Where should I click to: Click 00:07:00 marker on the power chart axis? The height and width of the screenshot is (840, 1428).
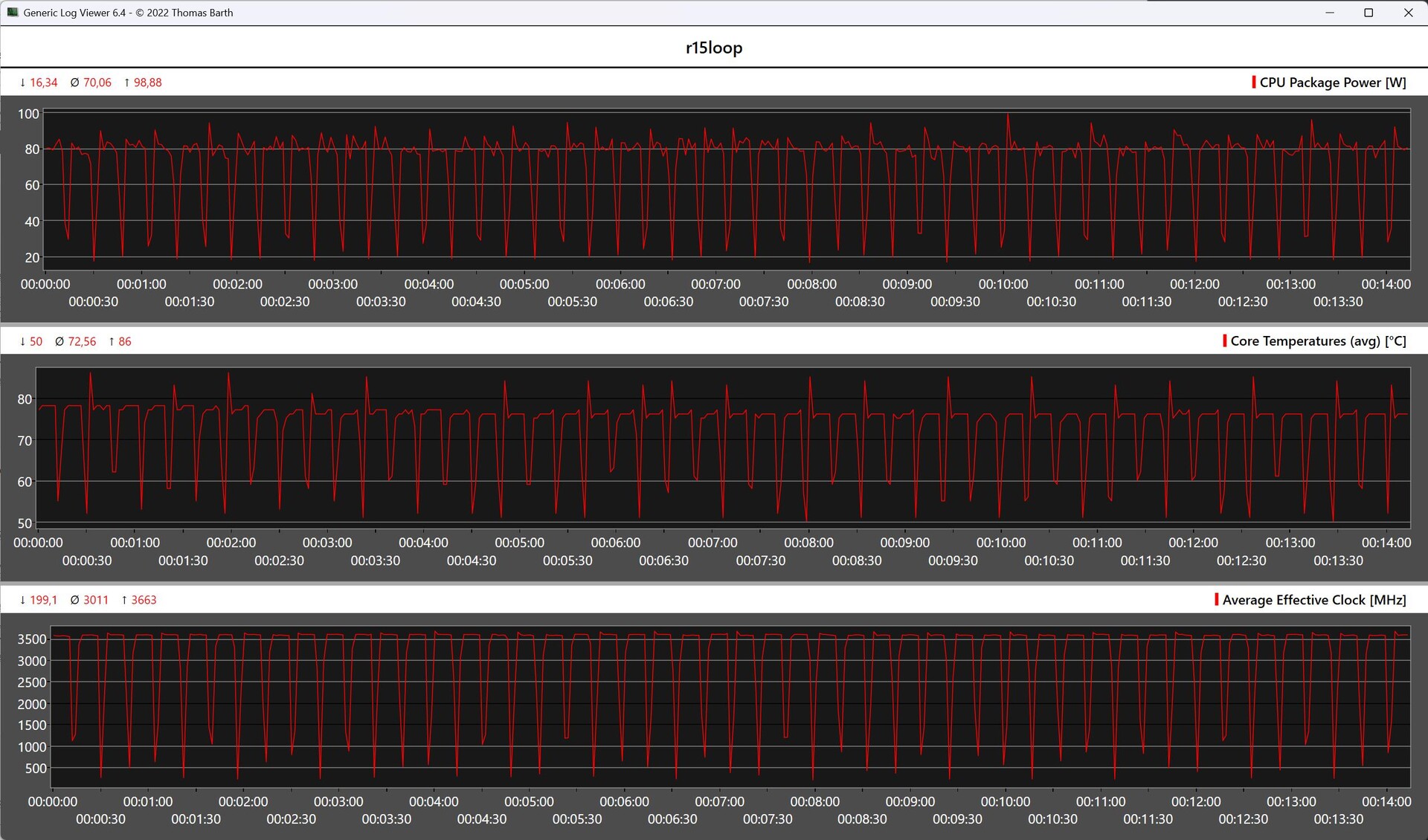click(x=715, y=284)
